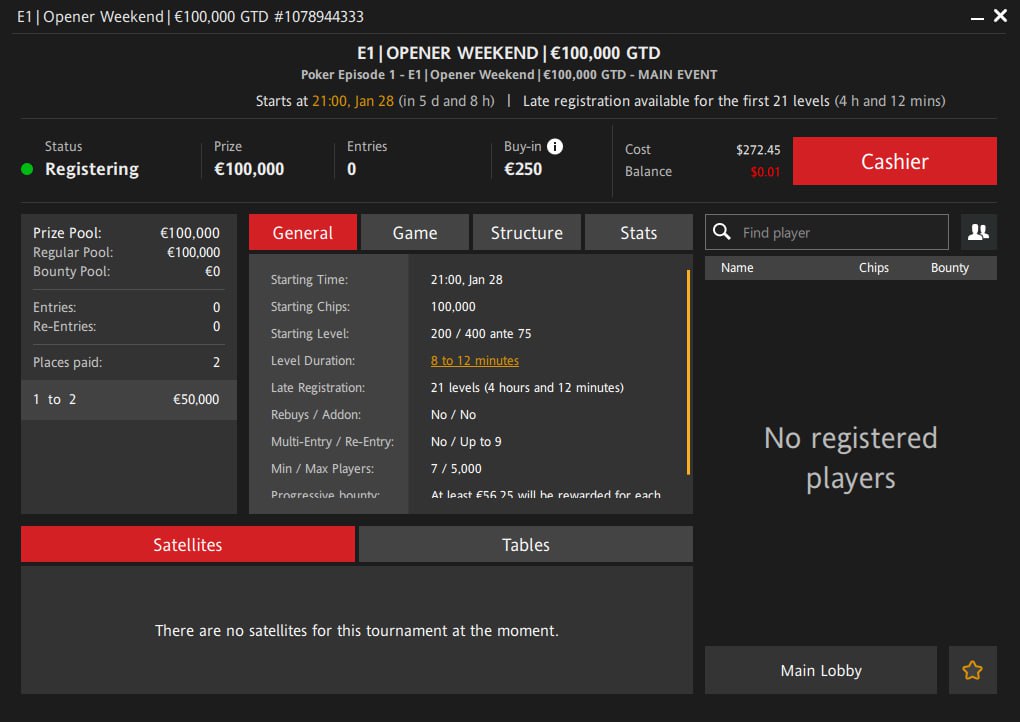Screen dimensions: 1020x722
Task: Click the red $0.01 balance value
Action: tap(765, 172)
